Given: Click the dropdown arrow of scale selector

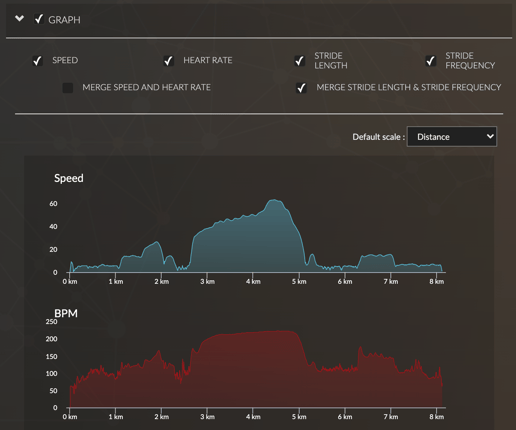Looking at the screenshot, I should [490, 136].
